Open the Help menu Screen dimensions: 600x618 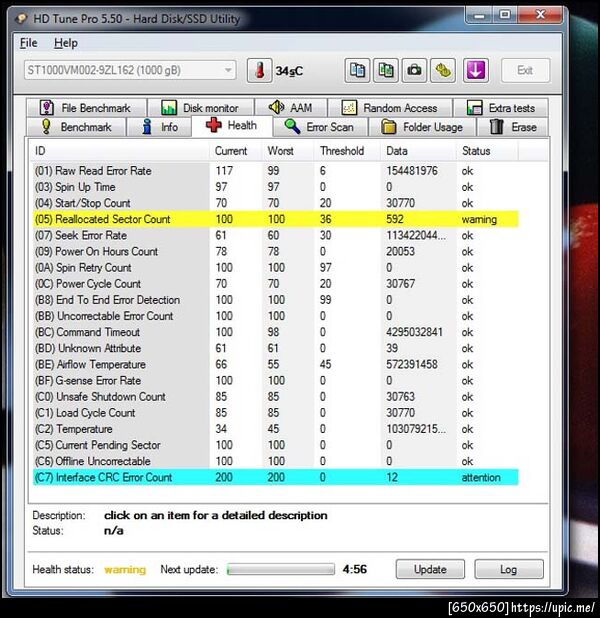pos(65,43)
